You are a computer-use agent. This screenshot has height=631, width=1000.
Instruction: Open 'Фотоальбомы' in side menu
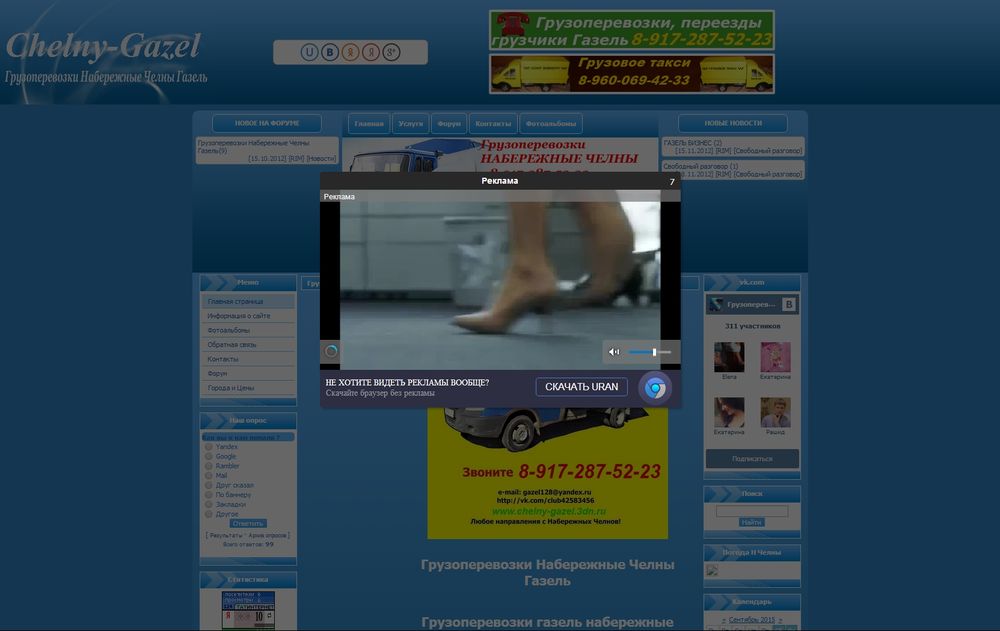(248, 330)
